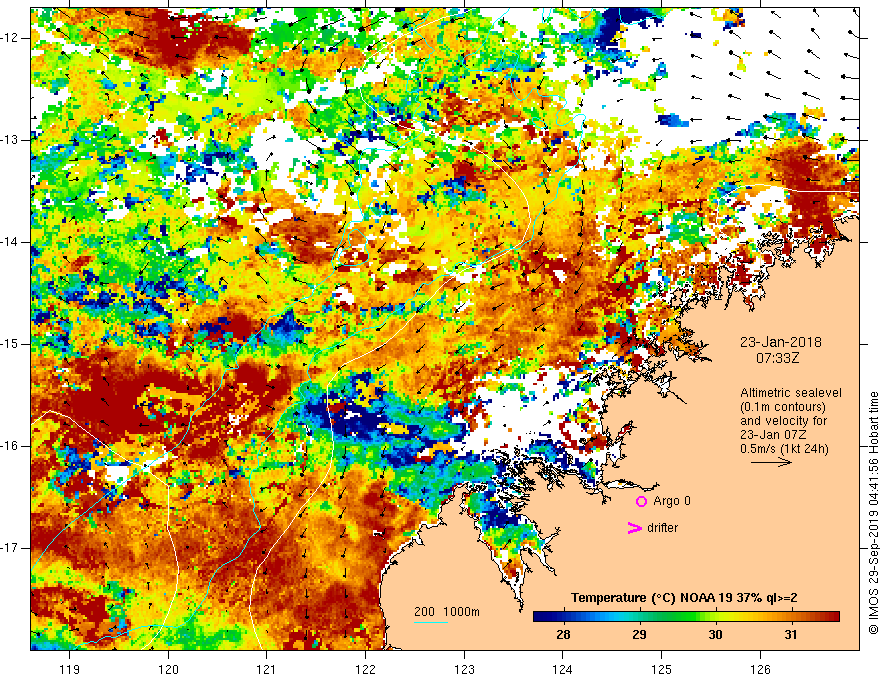
Task: Click the 126 longitude axis label
Action: (x=760, y=669)
